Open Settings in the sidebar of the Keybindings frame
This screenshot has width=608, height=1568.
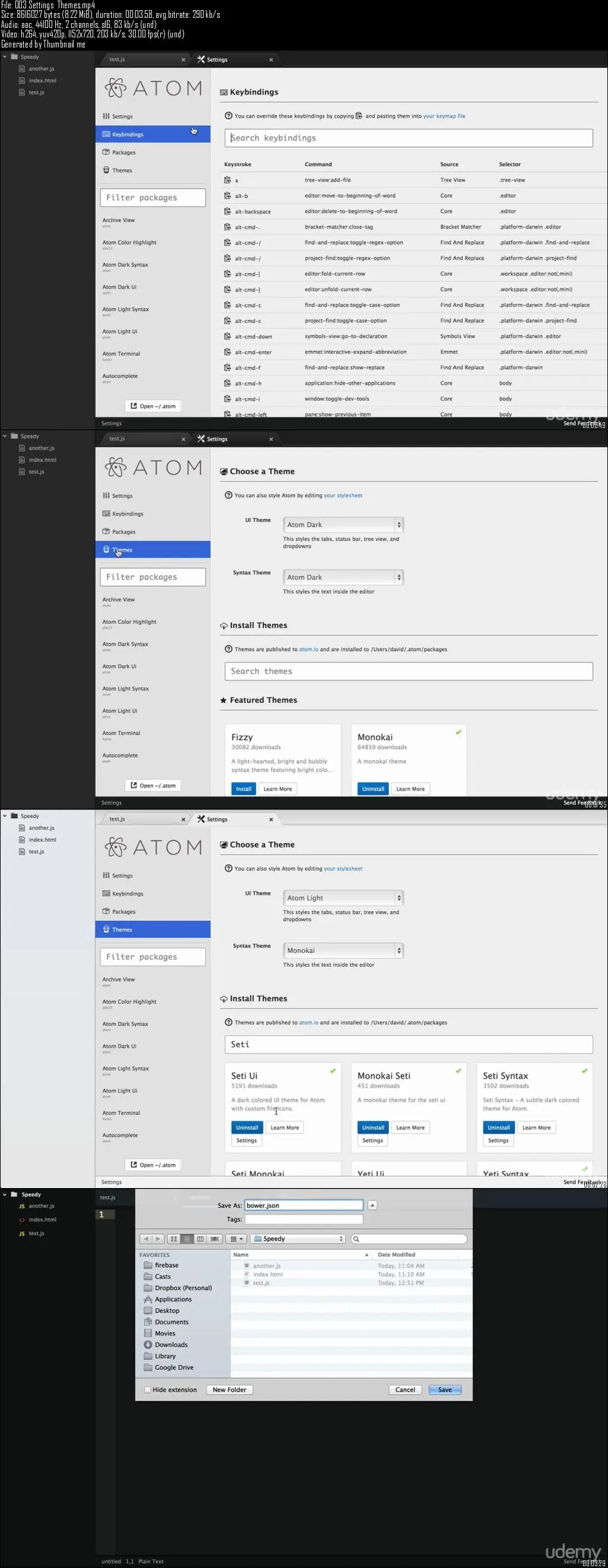pyautogui.click(x=153, y=116)
